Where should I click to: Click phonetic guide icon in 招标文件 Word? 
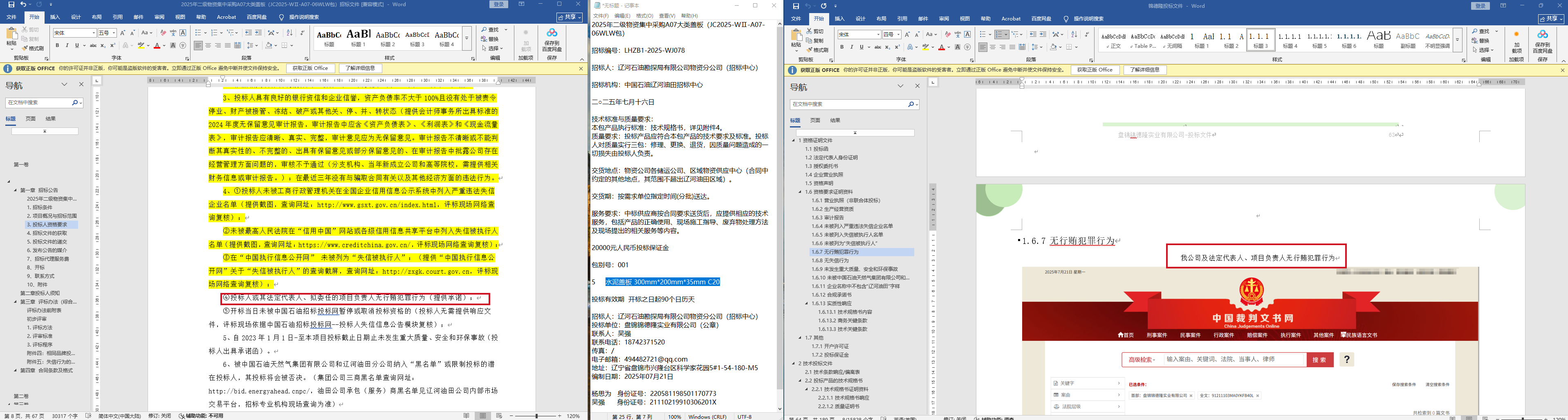[x=173, y=33]
